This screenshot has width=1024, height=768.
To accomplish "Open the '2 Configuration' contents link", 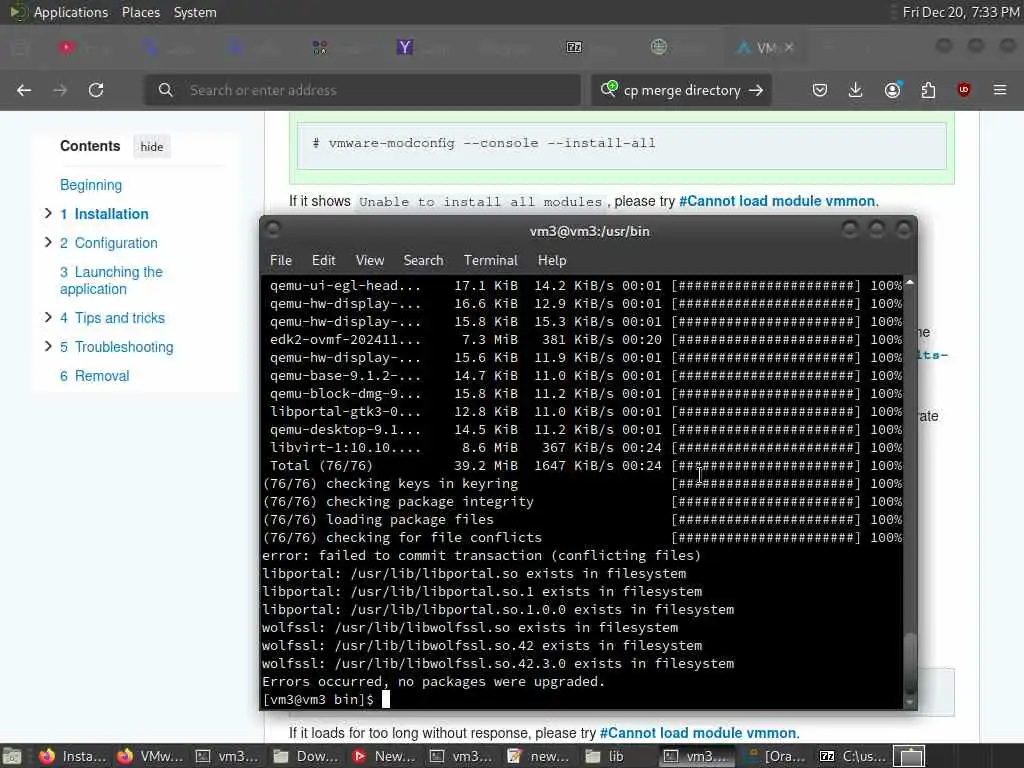I will [x=109, y=243].
